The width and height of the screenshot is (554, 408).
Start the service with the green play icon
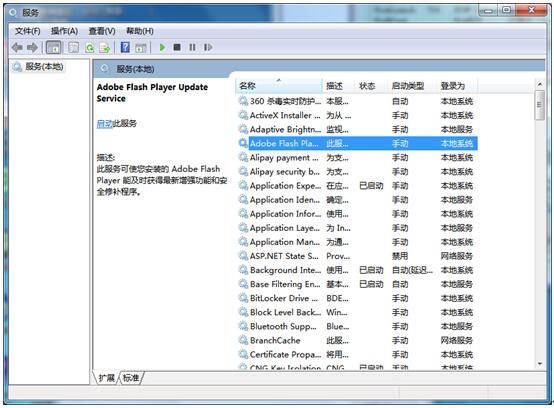162,47
